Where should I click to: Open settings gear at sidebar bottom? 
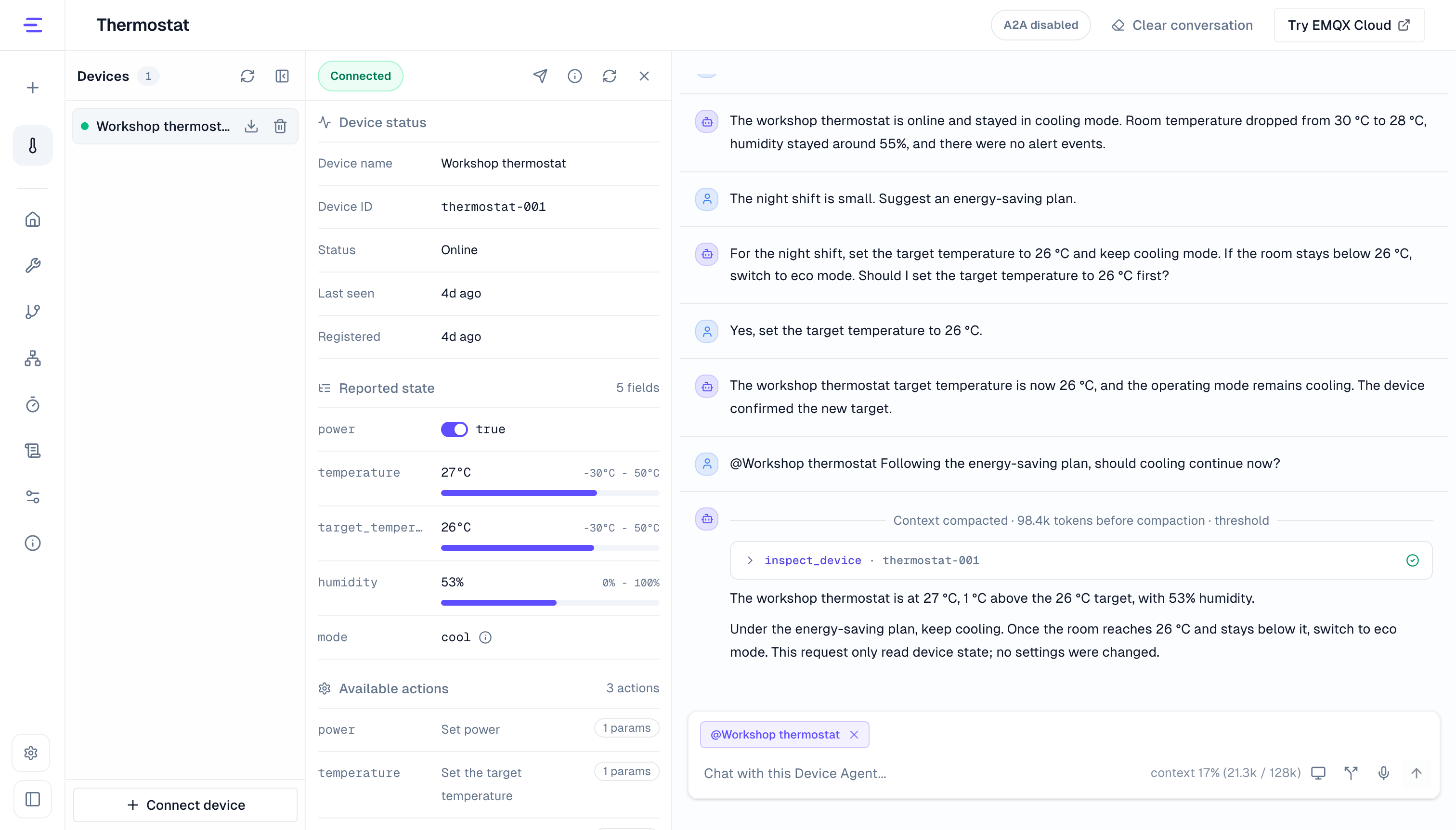[31, 753]
